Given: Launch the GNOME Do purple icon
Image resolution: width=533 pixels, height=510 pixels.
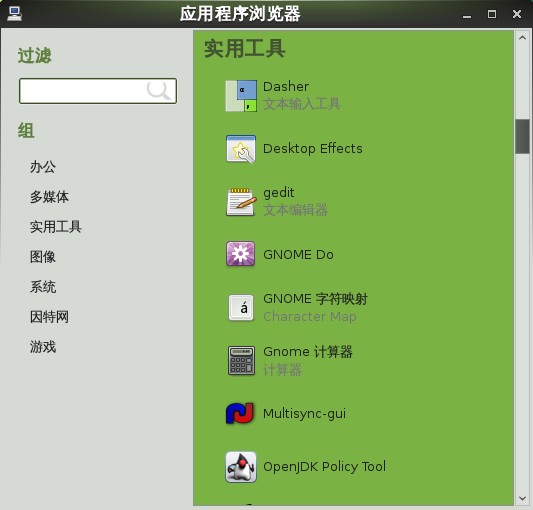Looking at the screenshot, I should (x=241, y=254).
